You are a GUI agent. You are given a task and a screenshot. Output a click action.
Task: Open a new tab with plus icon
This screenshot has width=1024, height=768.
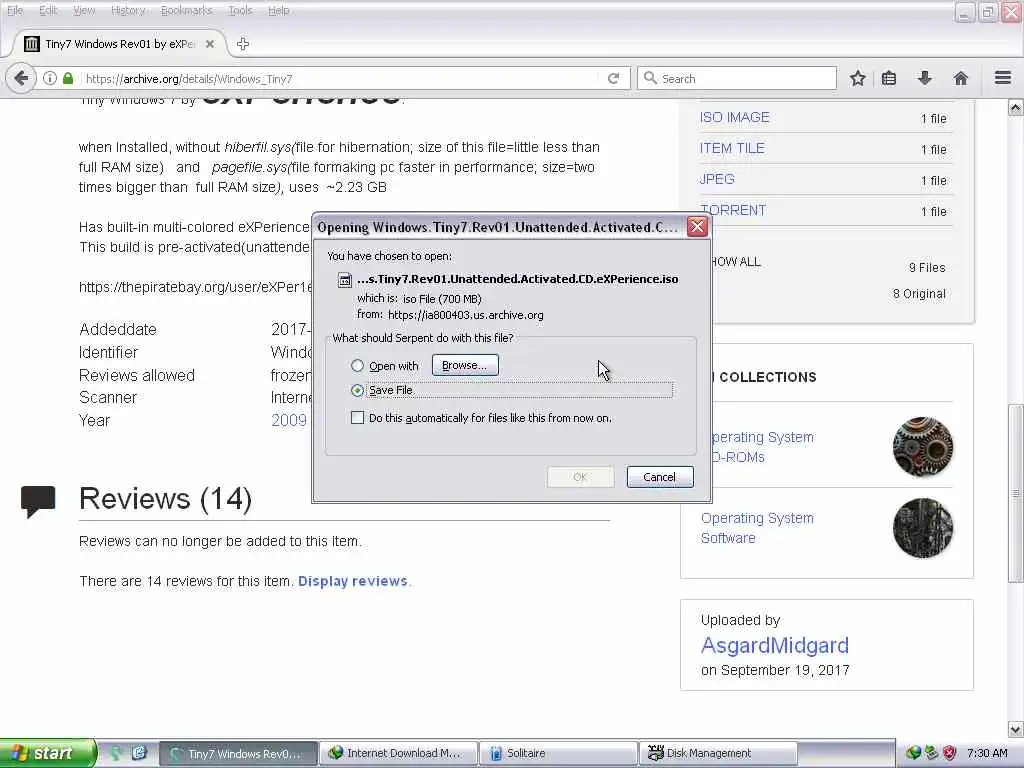242,44
